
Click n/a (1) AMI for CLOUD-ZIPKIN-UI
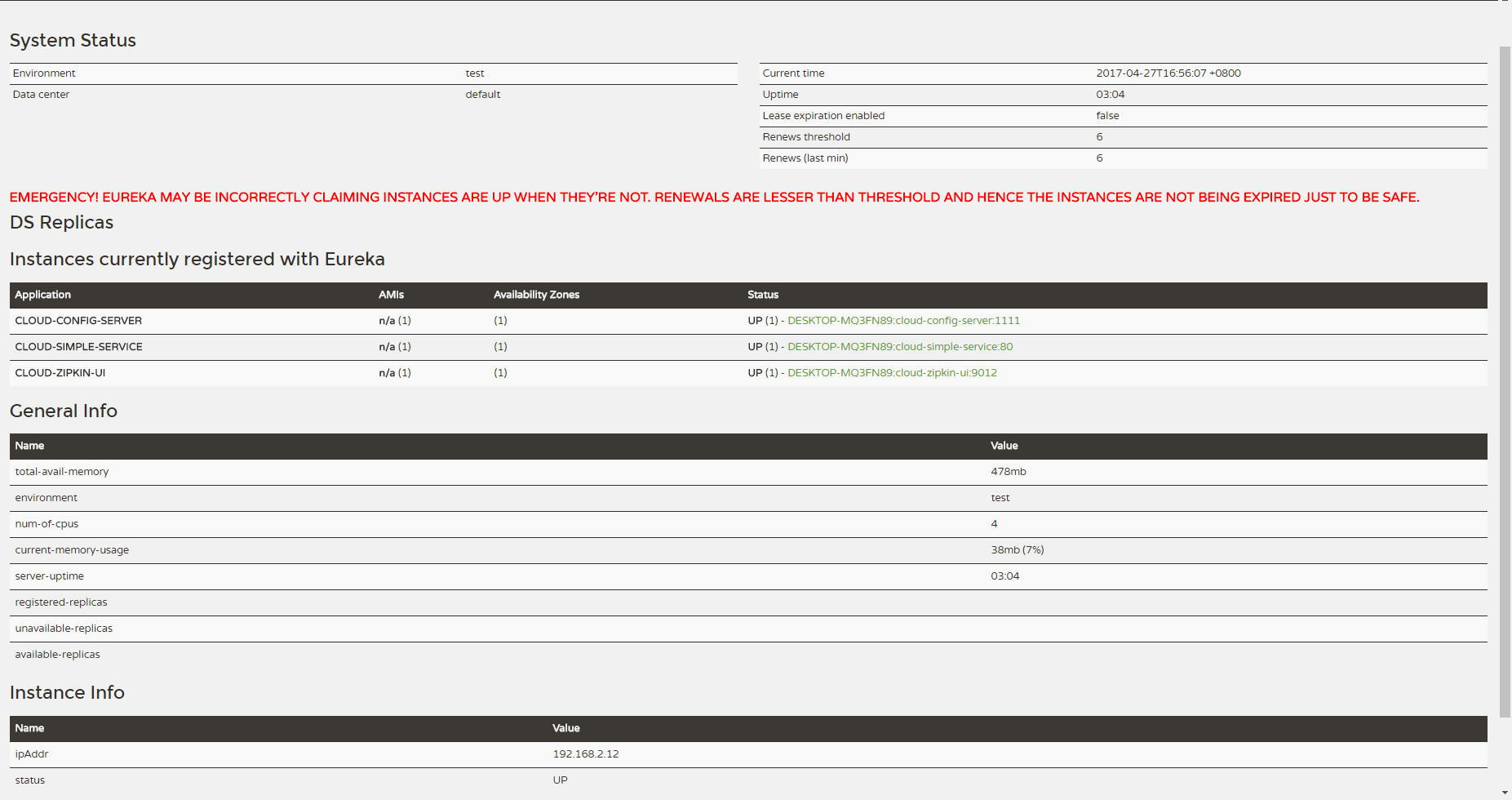click(395, 373)
